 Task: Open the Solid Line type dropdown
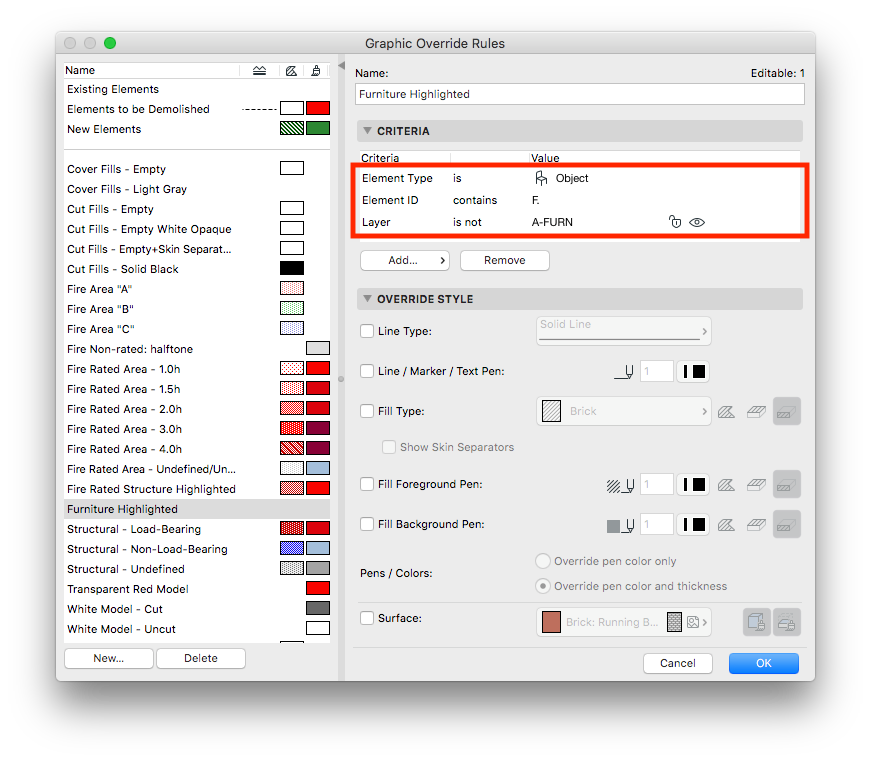623,331
